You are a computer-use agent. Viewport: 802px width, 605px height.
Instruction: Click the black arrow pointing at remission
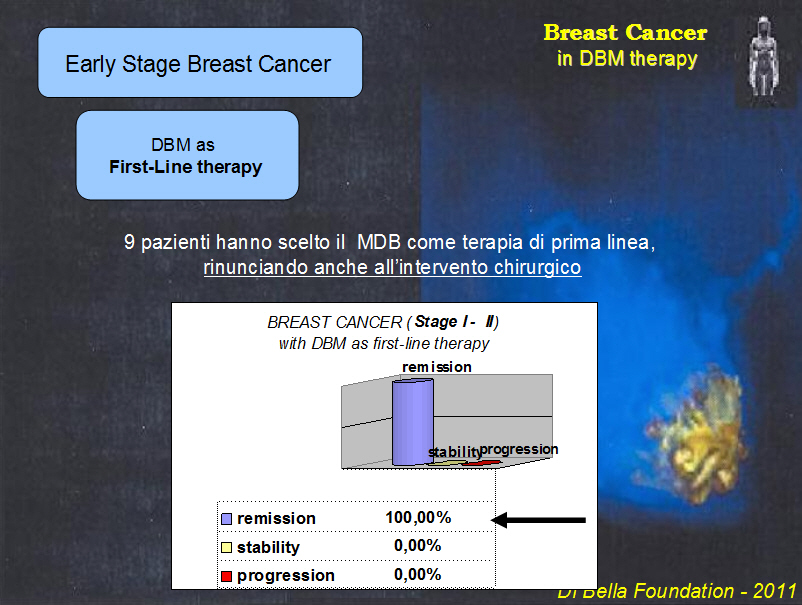coord(538,520)
